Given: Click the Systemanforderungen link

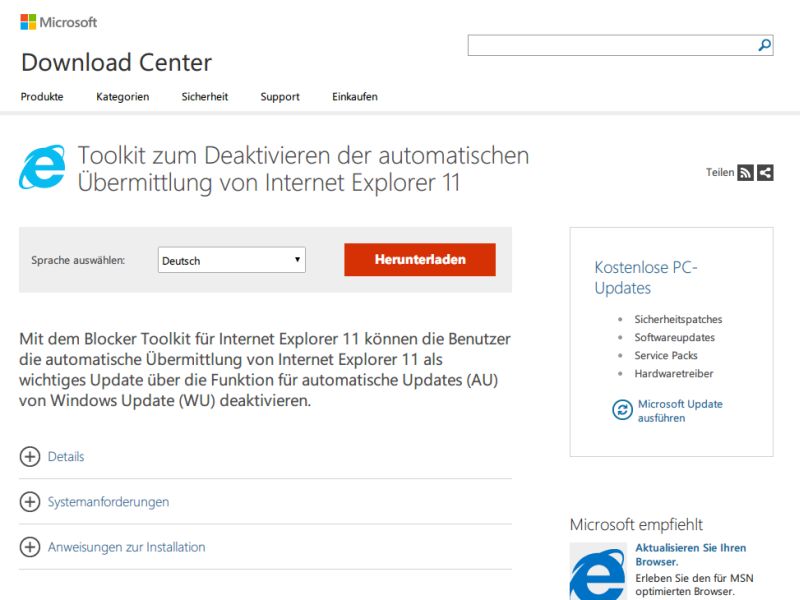Looking at the screenshot, I should [108, 502].
